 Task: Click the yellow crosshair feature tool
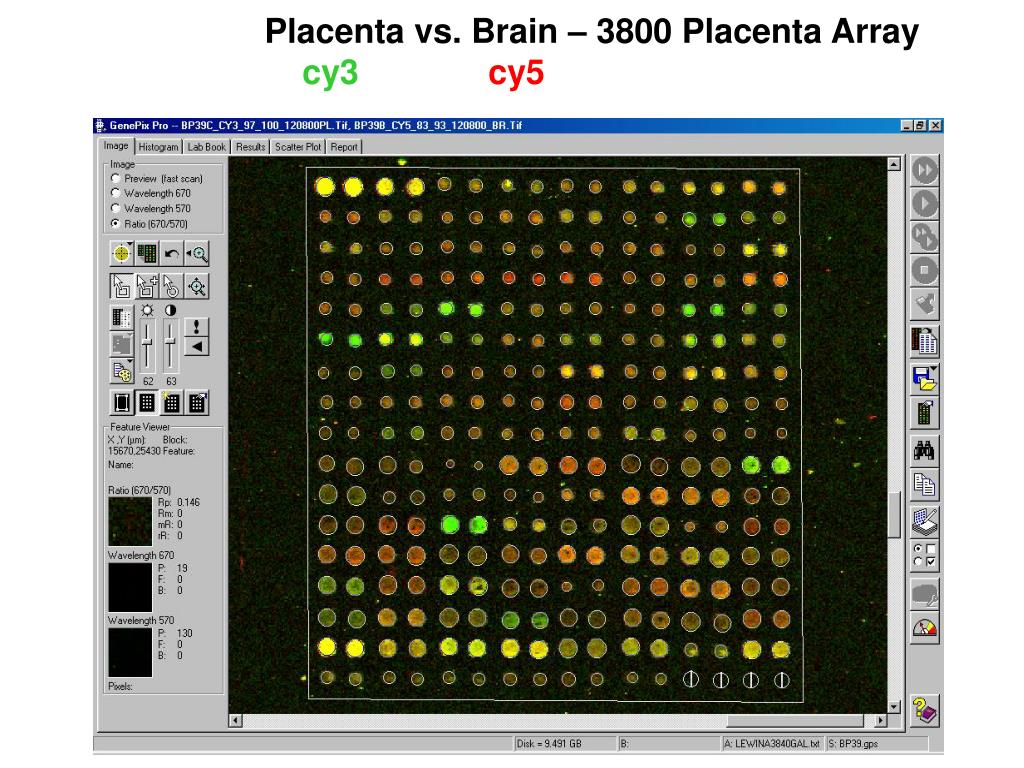[121, 253]
